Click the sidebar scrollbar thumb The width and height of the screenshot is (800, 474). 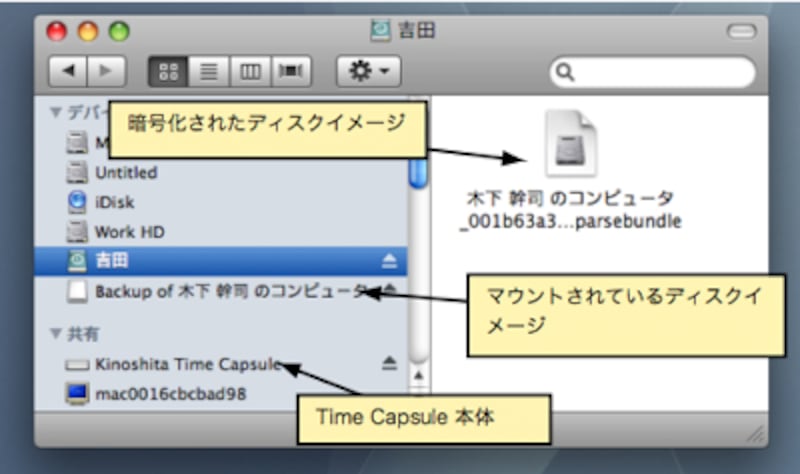418,172
